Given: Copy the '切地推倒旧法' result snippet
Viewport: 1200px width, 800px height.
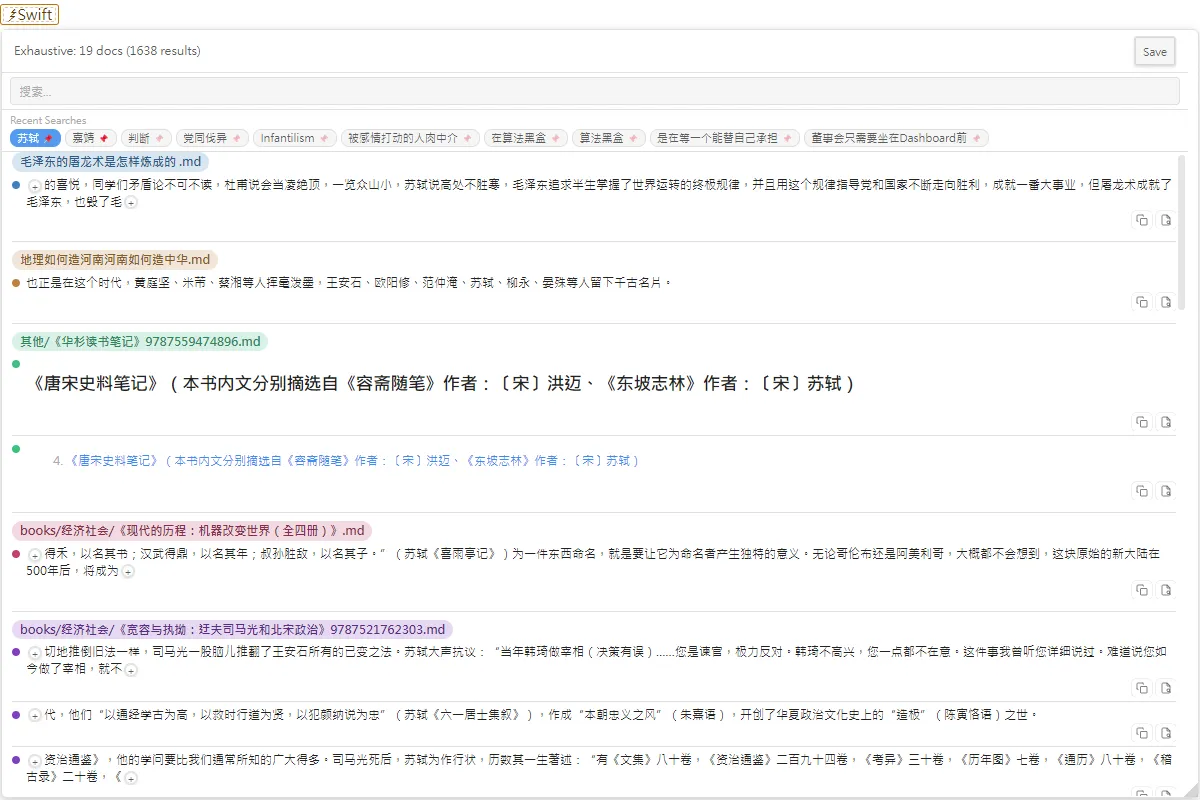Looking at the screenshot, I should point(1141,688).
